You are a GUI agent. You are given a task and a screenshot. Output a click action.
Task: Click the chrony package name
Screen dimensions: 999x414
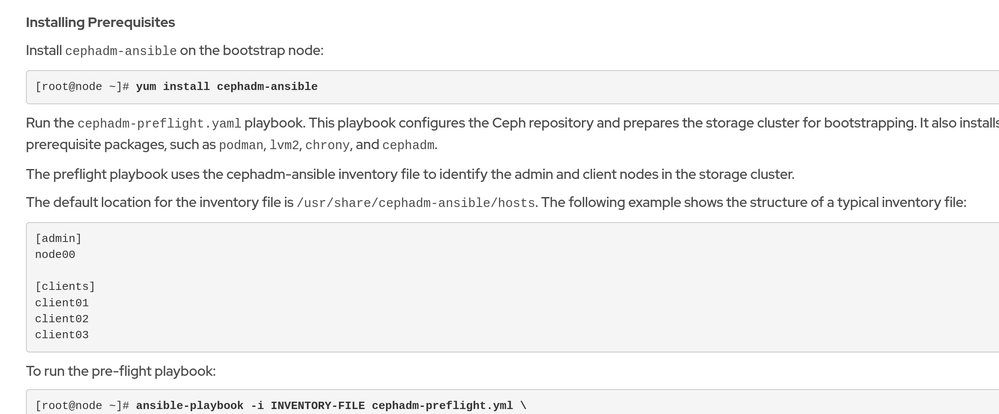(329, 145)
